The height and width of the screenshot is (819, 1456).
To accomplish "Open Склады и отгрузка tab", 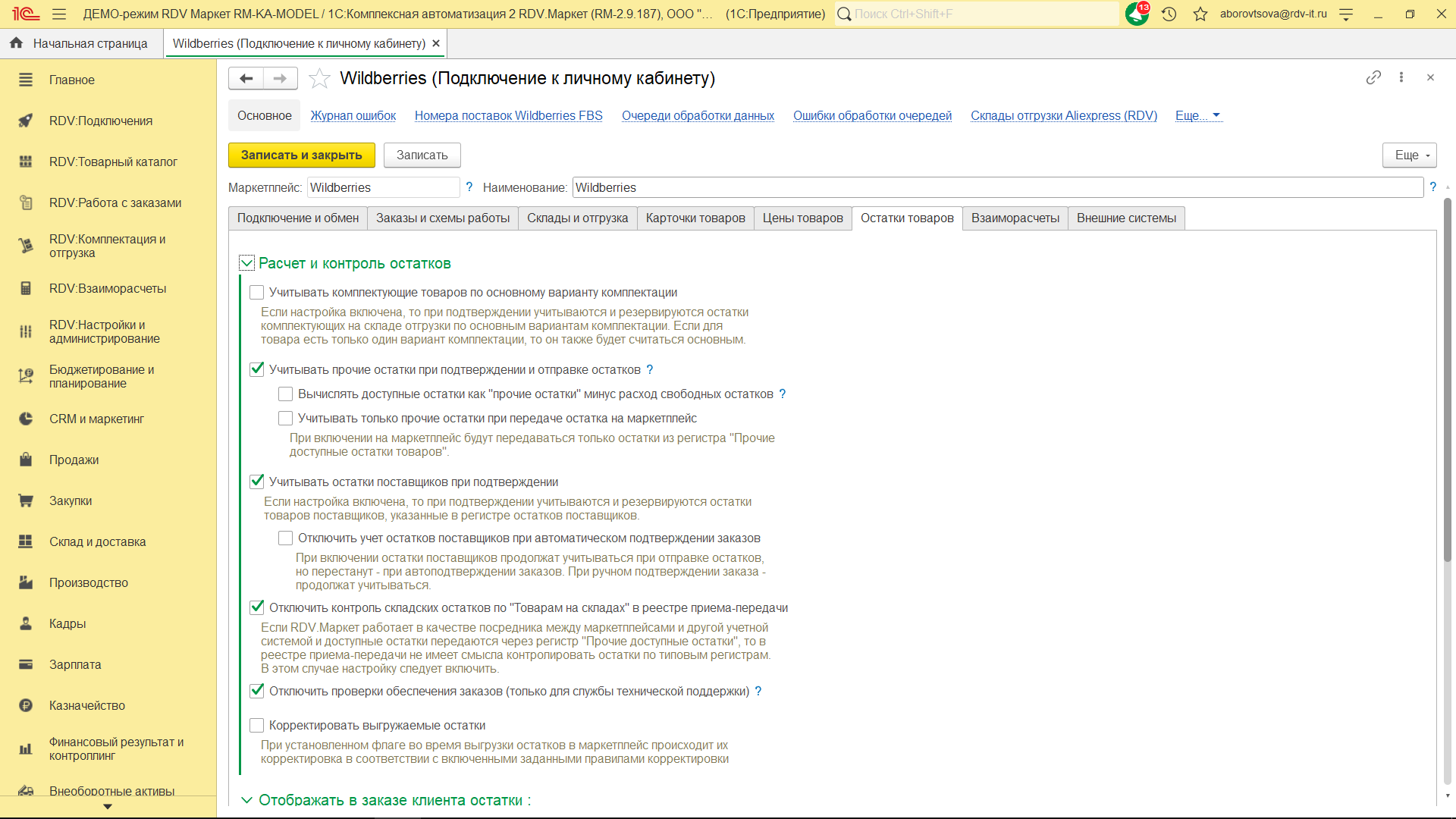I will tap(577, 218).
